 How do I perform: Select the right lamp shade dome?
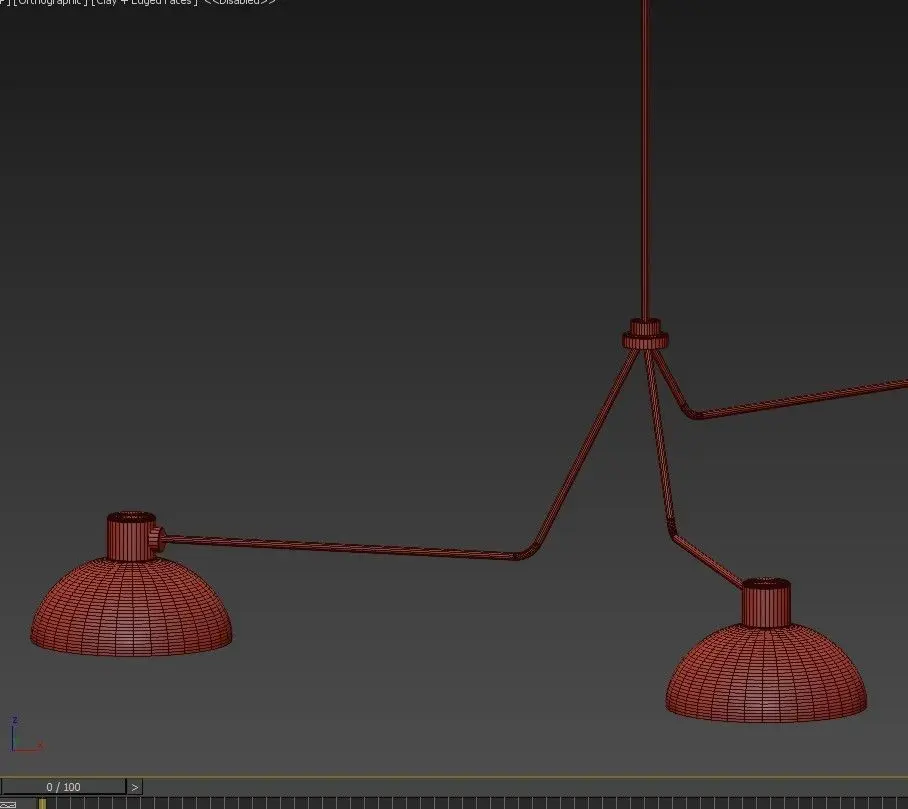(766, 674)
